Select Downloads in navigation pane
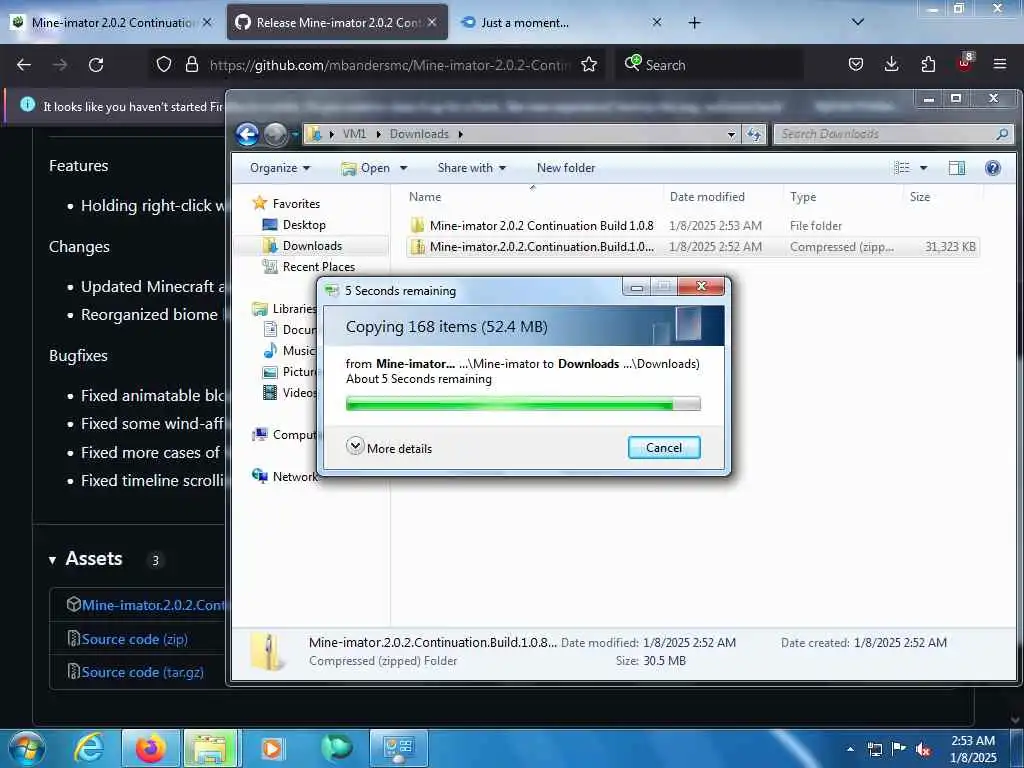 pyautogui.click(x=302, y=246)
